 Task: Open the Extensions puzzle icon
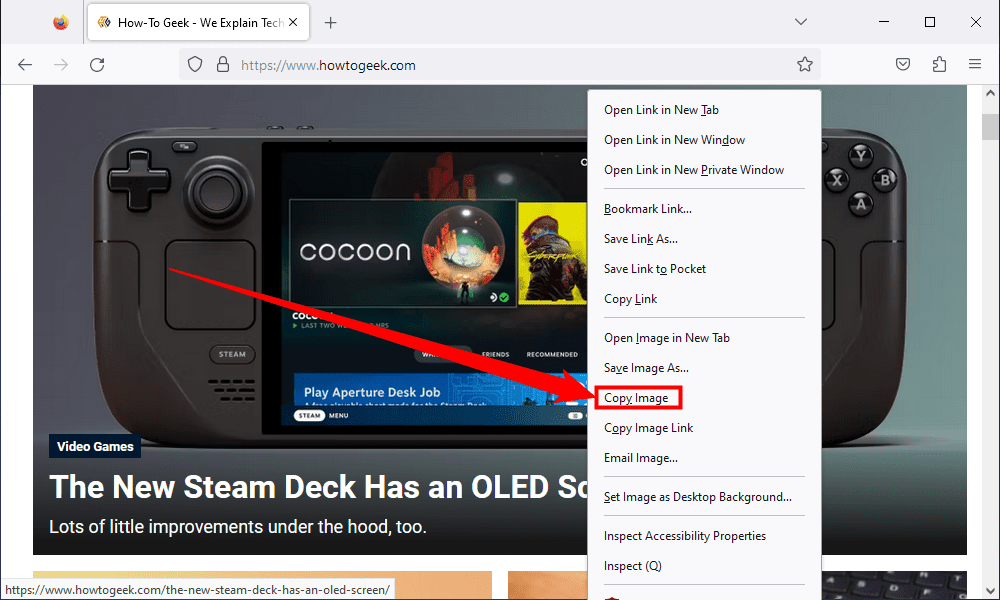[x=939, y=65]
